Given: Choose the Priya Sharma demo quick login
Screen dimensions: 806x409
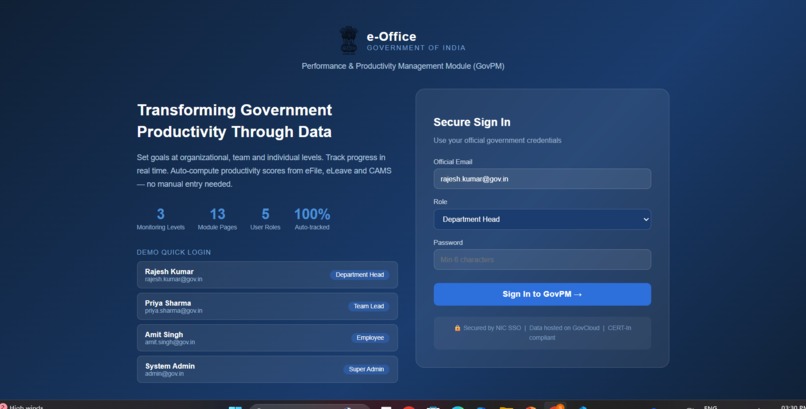Looking at the screenshot, I should click(267, 306).
